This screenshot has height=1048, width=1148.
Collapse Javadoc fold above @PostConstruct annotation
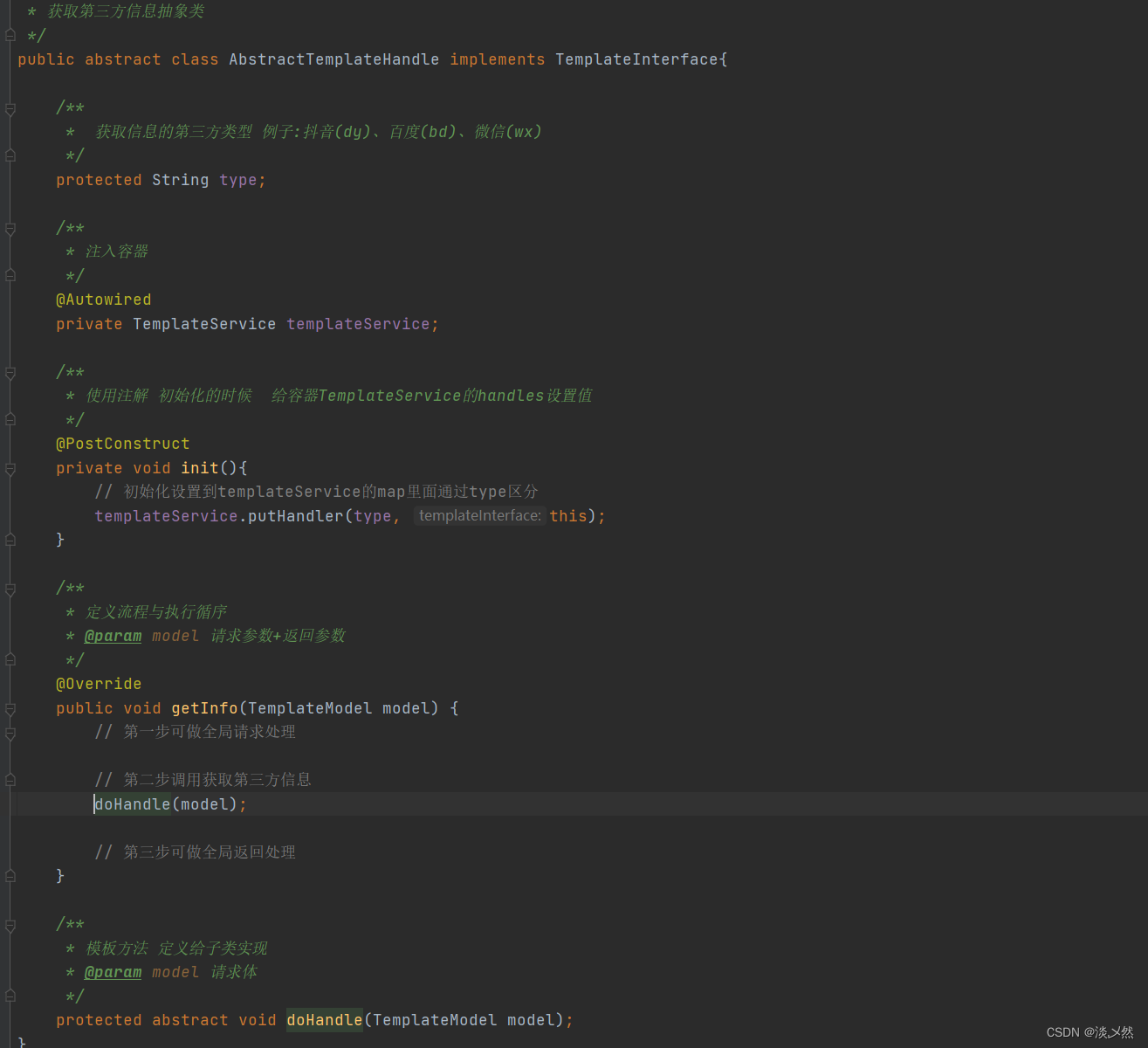[x=10, y=373]
